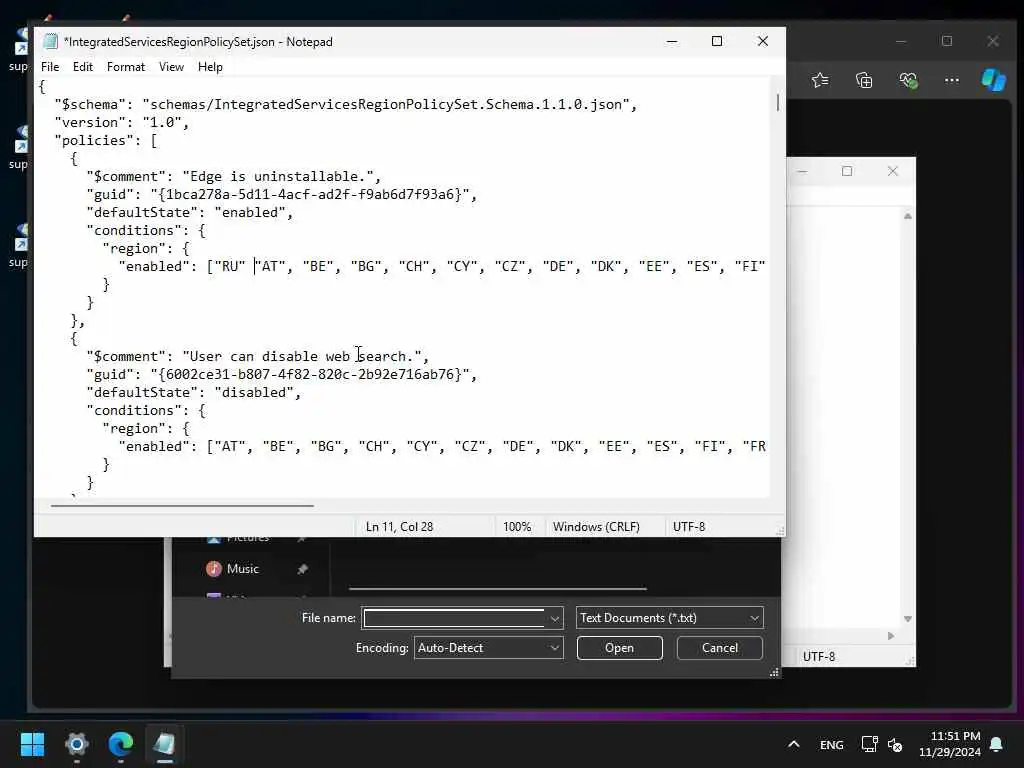Open the Help menu in Notepad

[210, 67]
